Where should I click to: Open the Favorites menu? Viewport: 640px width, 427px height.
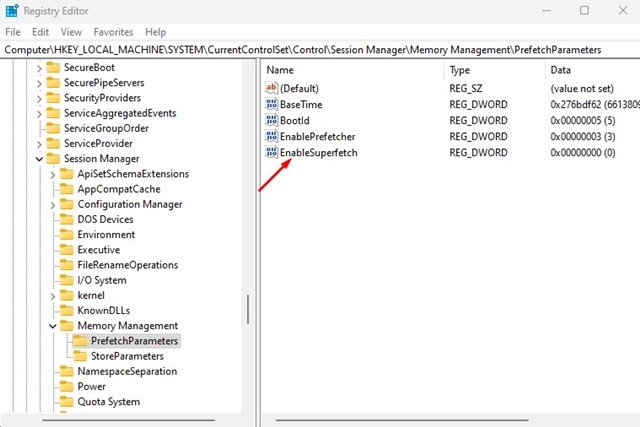pos(113,32)
